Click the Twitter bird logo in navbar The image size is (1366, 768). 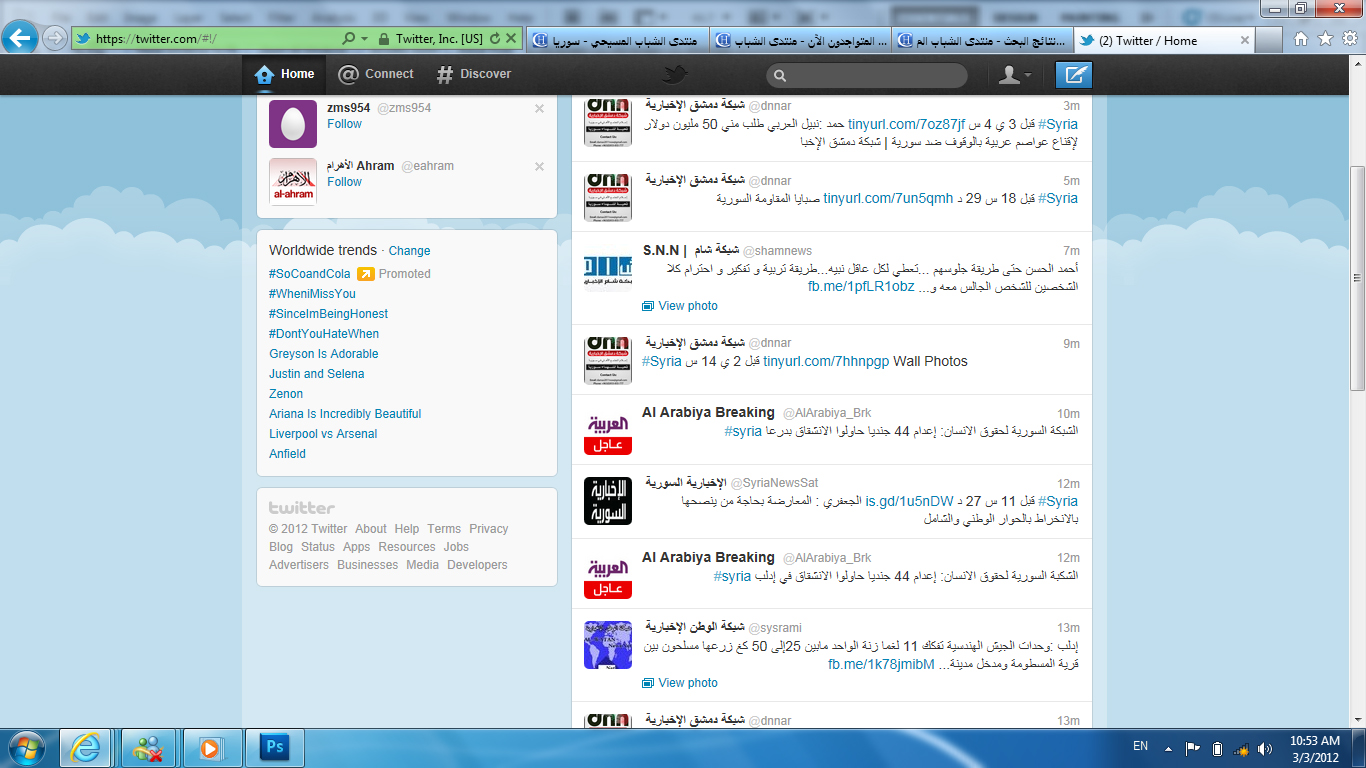click(x=676, y=74)
